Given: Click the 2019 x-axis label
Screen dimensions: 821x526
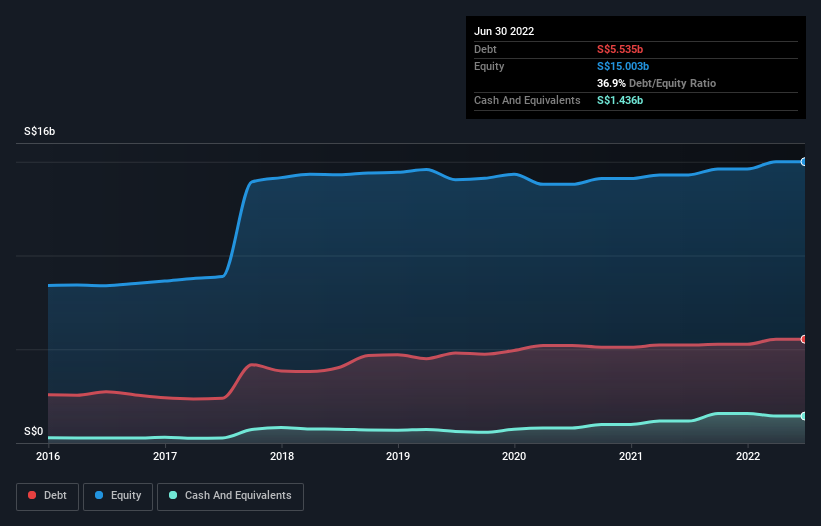Looking at the screenshot, I should tap(398, 456).
